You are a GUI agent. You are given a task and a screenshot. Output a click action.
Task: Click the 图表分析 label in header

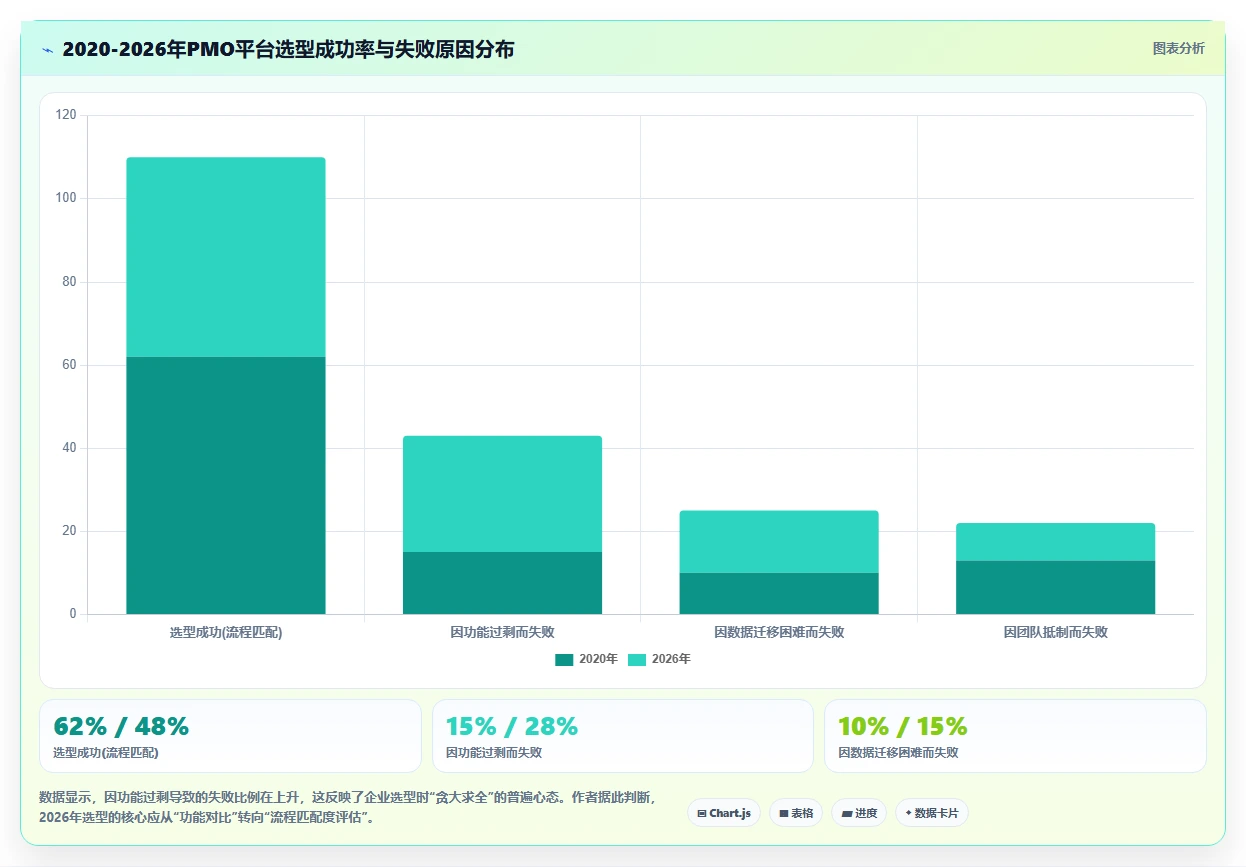tap(1178, 48)
